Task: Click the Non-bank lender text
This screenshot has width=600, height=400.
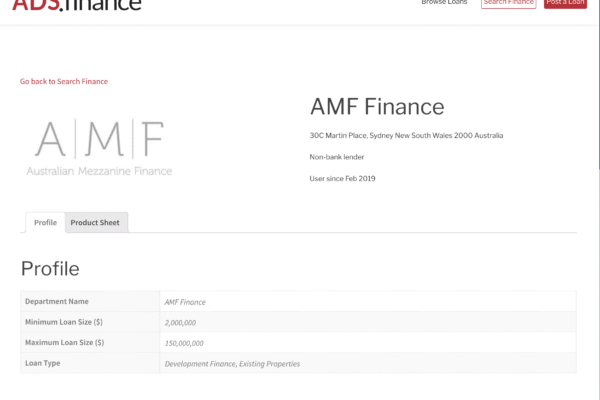Action: [337, 157]
